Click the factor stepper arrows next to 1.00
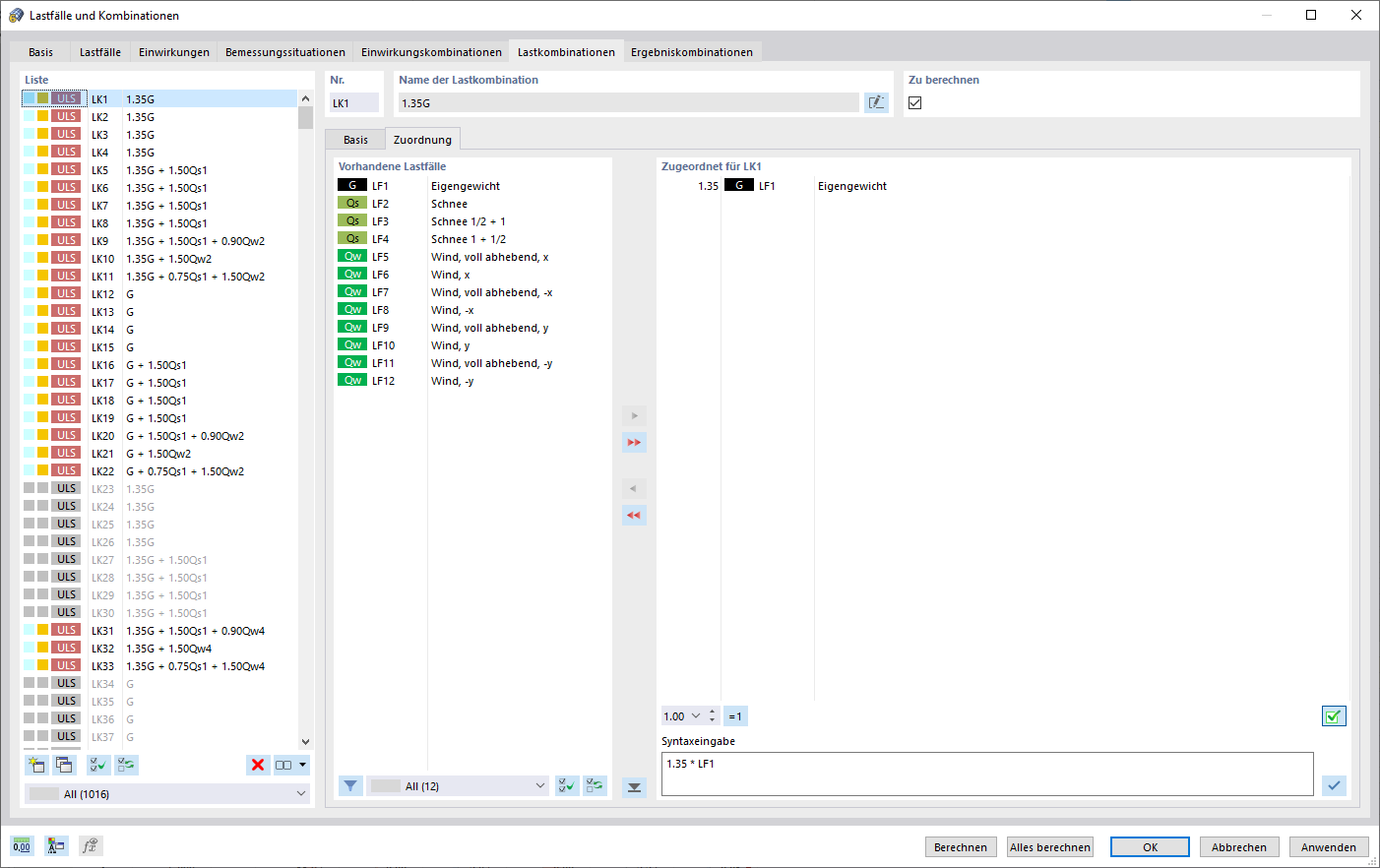The width and height of the screenshot is (1380, 868). tap(713, 716)
